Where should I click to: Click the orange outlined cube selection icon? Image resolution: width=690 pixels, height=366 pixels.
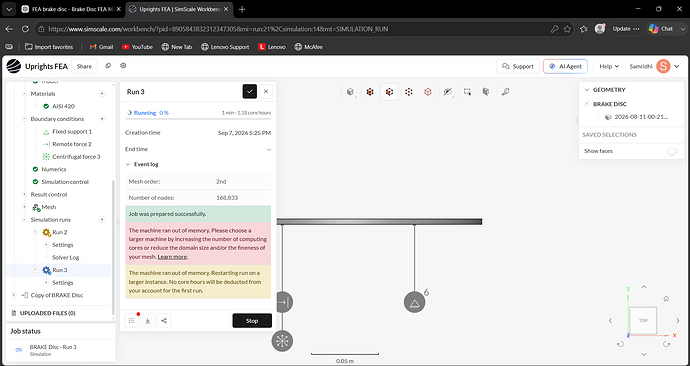click(x=428, y=92)
